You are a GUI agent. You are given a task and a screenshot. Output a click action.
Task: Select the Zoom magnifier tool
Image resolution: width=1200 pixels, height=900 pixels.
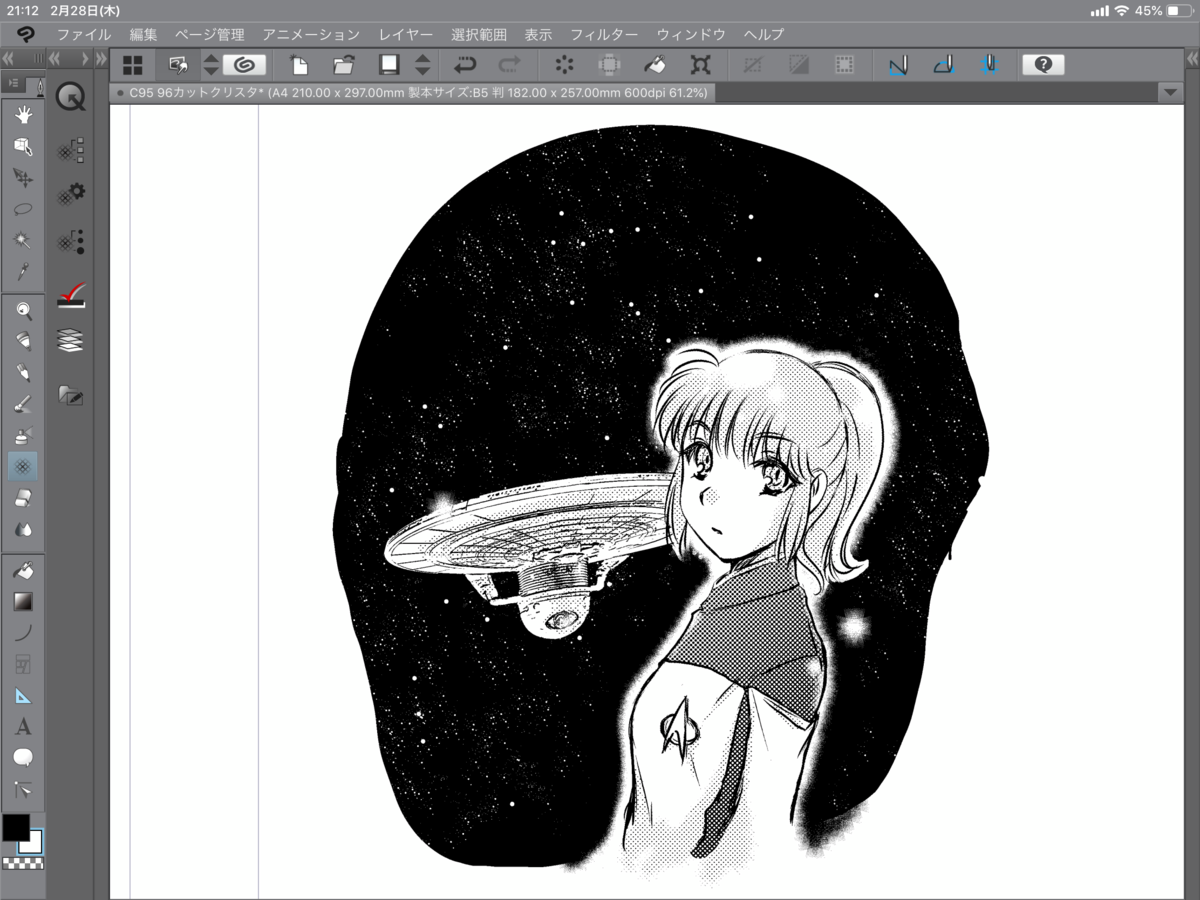point(23,310)
